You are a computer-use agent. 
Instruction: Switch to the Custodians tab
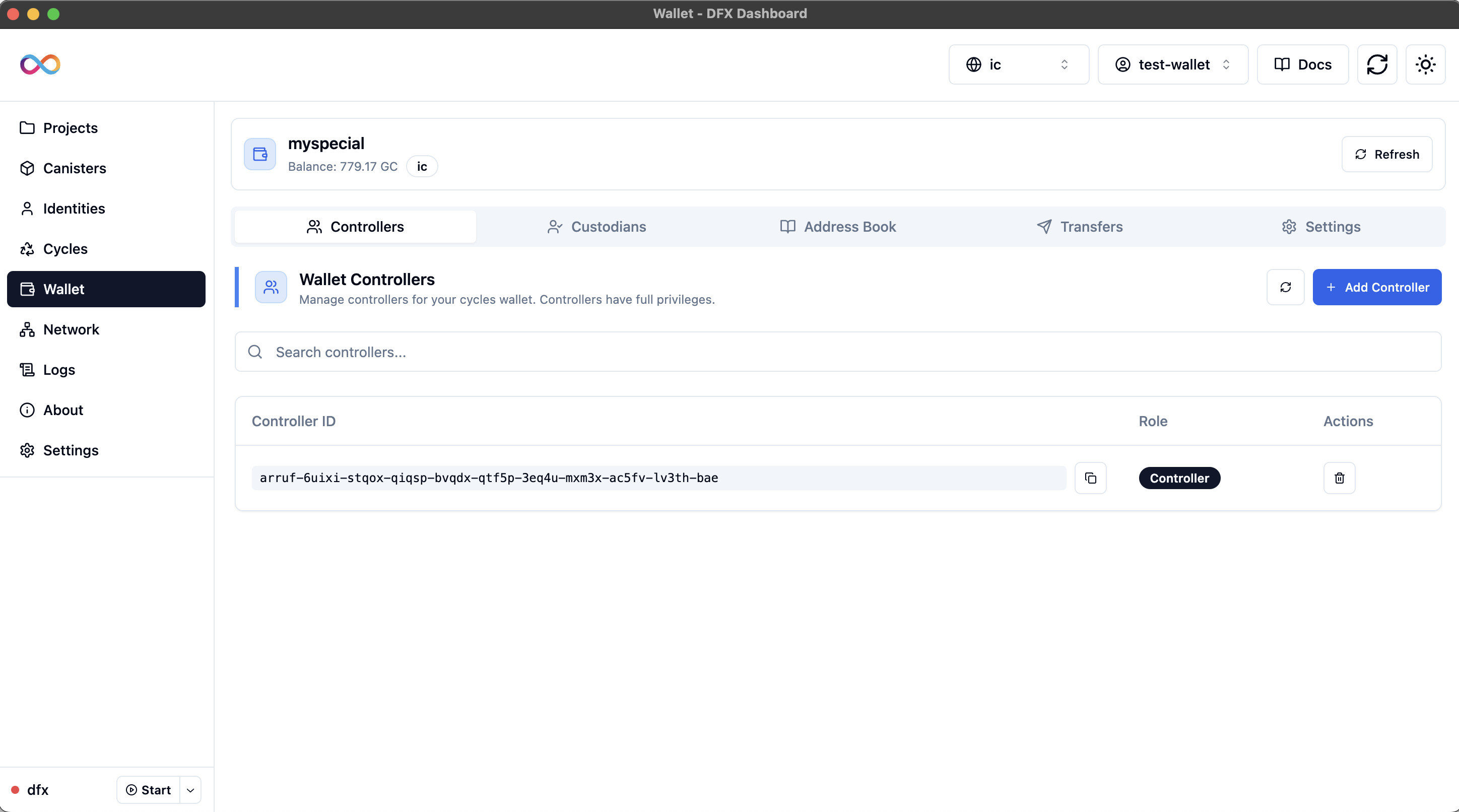tap(596, 227)
